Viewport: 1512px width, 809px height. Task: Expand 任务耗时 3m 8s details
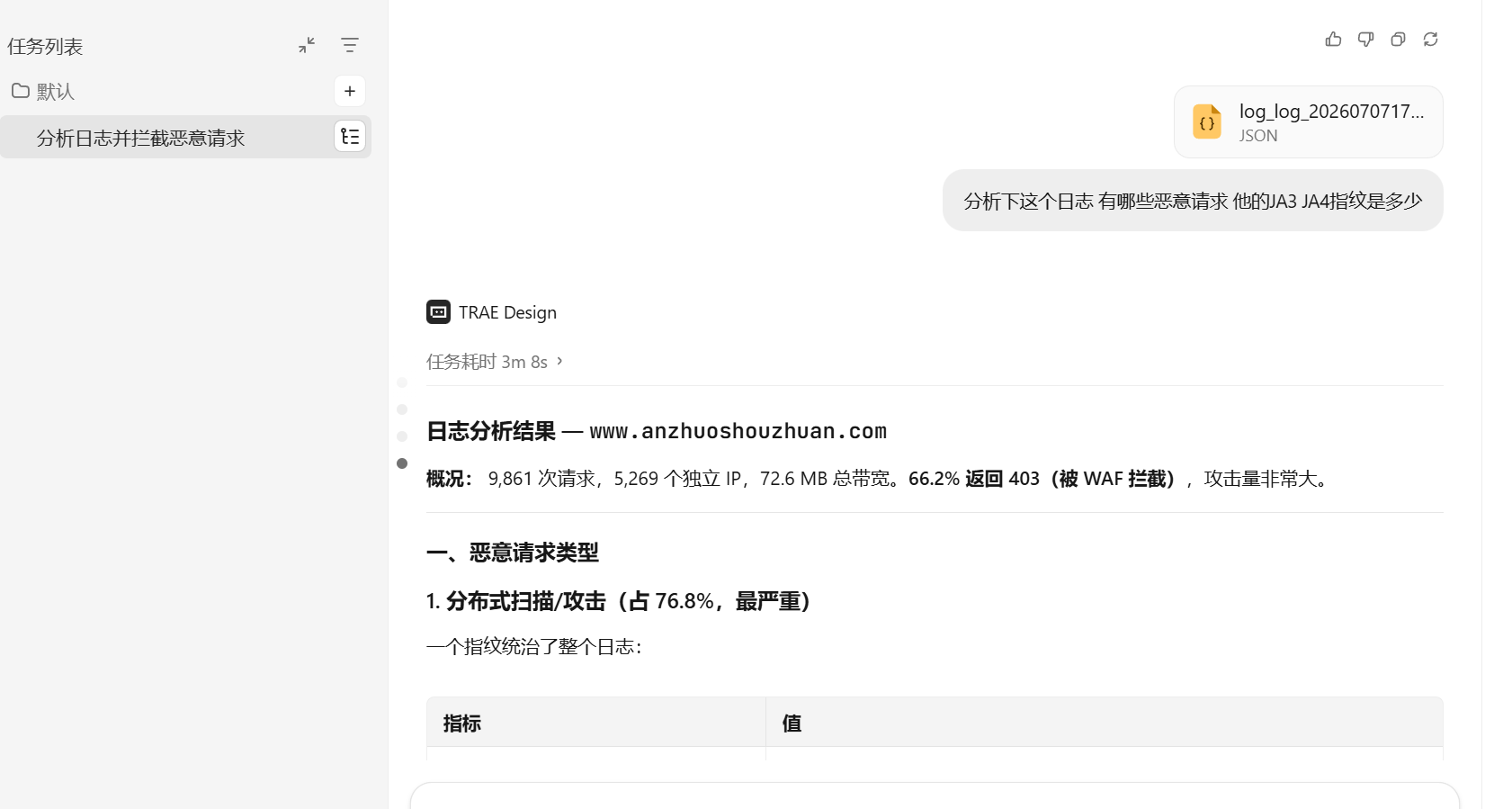494,362
